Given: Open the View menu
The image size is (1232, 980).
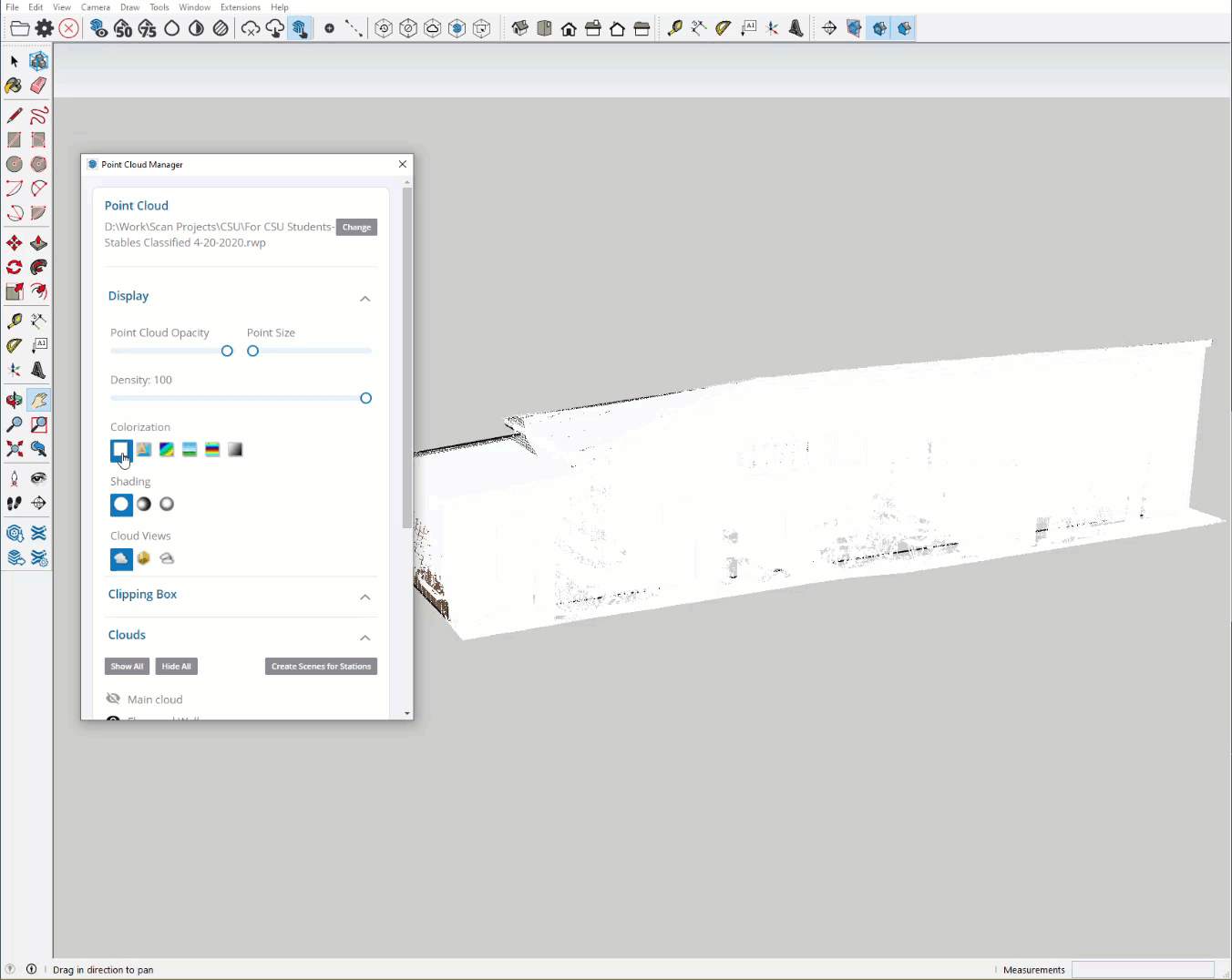Looking at the screenshot, I should click(x=62, y=7).
